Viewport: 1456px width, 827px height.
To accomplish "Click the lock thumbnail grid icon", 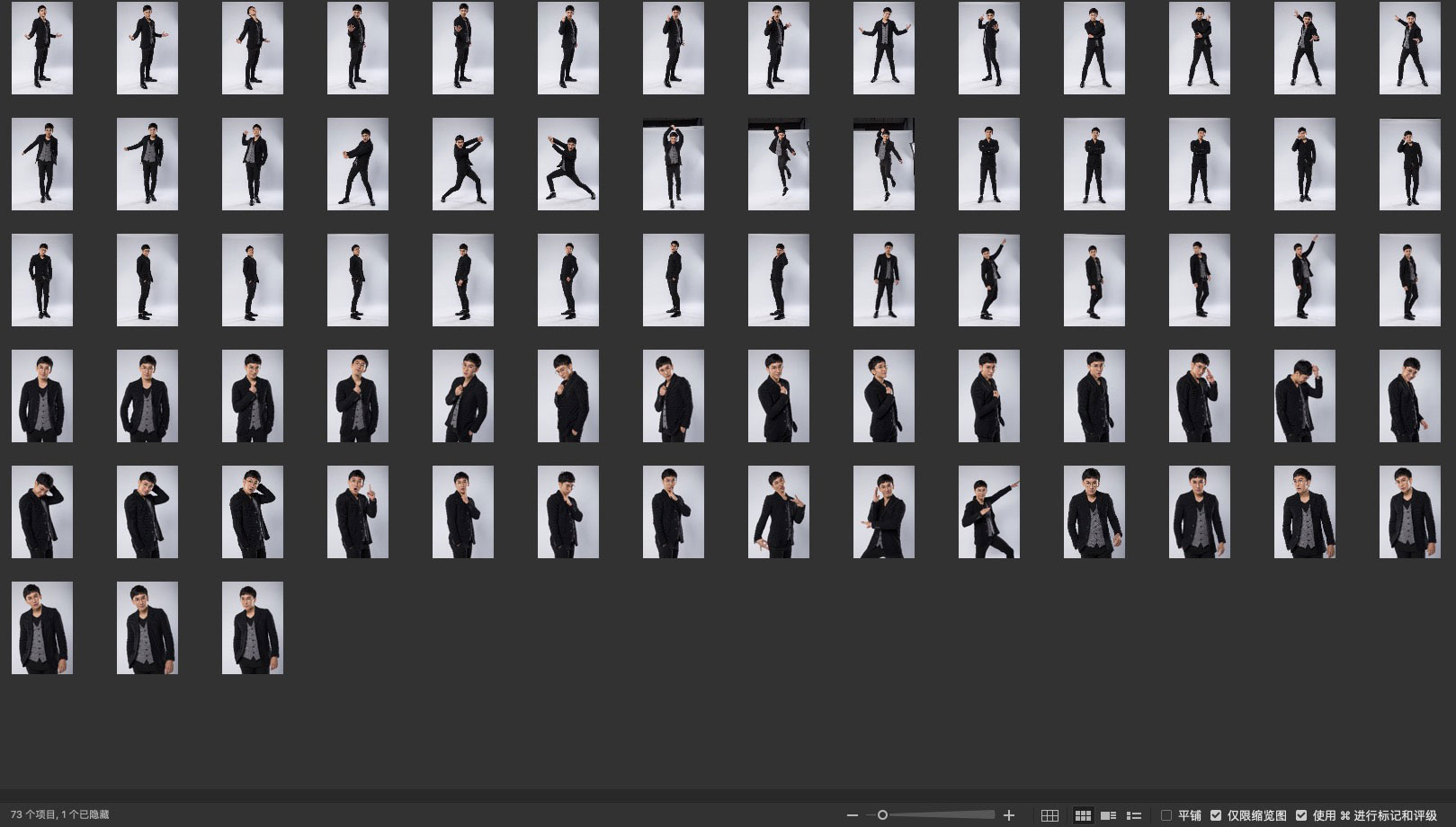I will pyautogui.click(x=1050, y=815).
